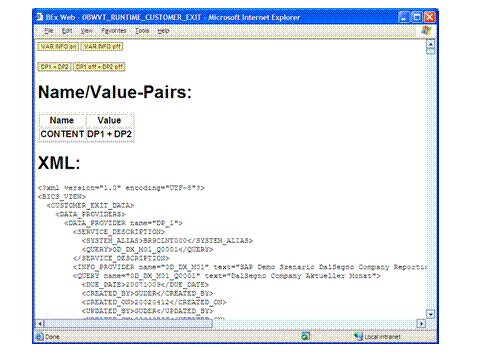This screenshot has height=361, width=480.
Task: Click the Done status text
Action: [52, 337]
